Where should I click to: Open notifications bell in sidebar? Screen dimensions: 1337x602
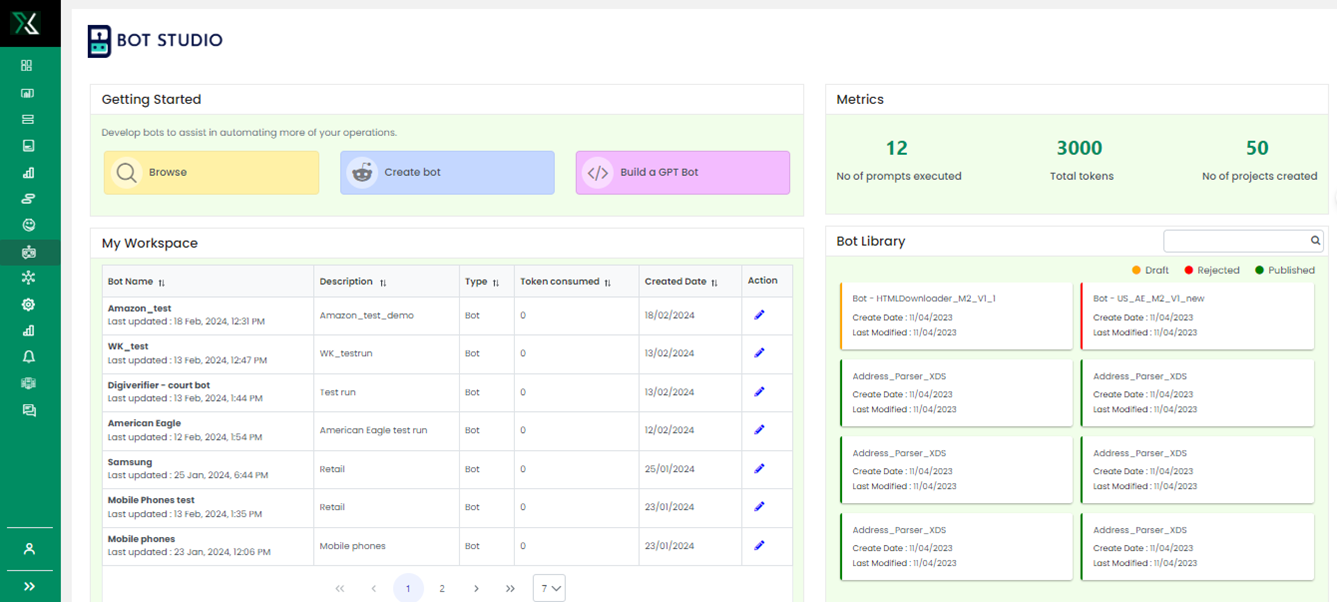point(28,357)
